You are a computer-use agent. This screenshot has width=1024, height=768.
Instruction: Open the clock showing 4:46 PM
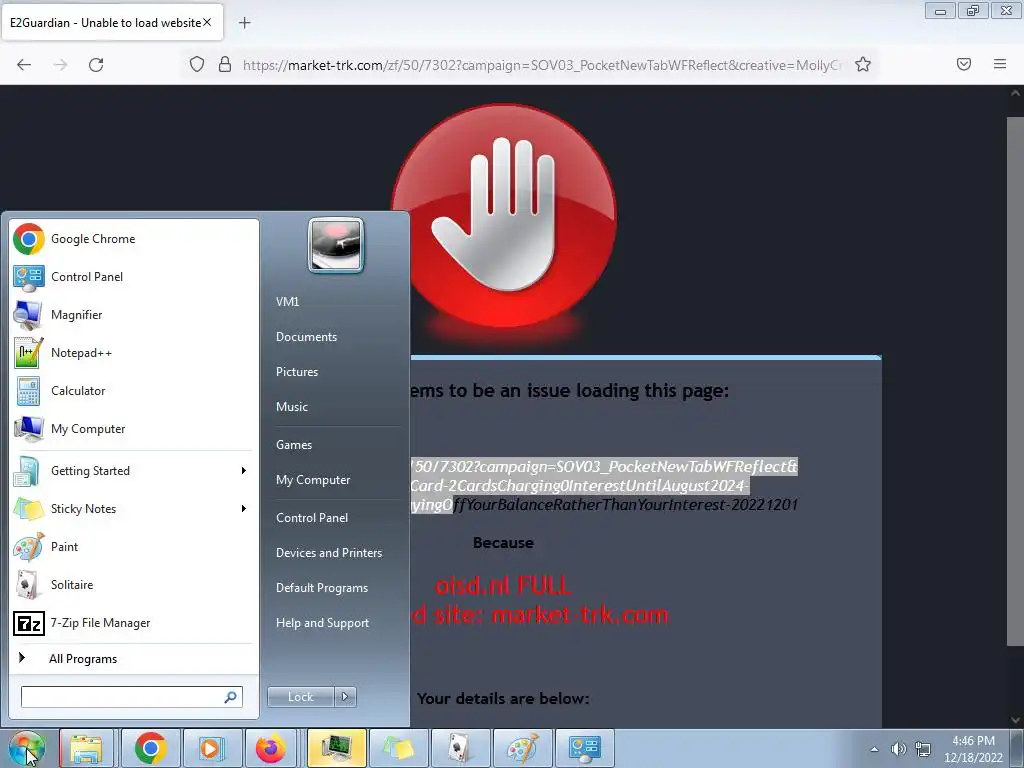coord(973,749)
